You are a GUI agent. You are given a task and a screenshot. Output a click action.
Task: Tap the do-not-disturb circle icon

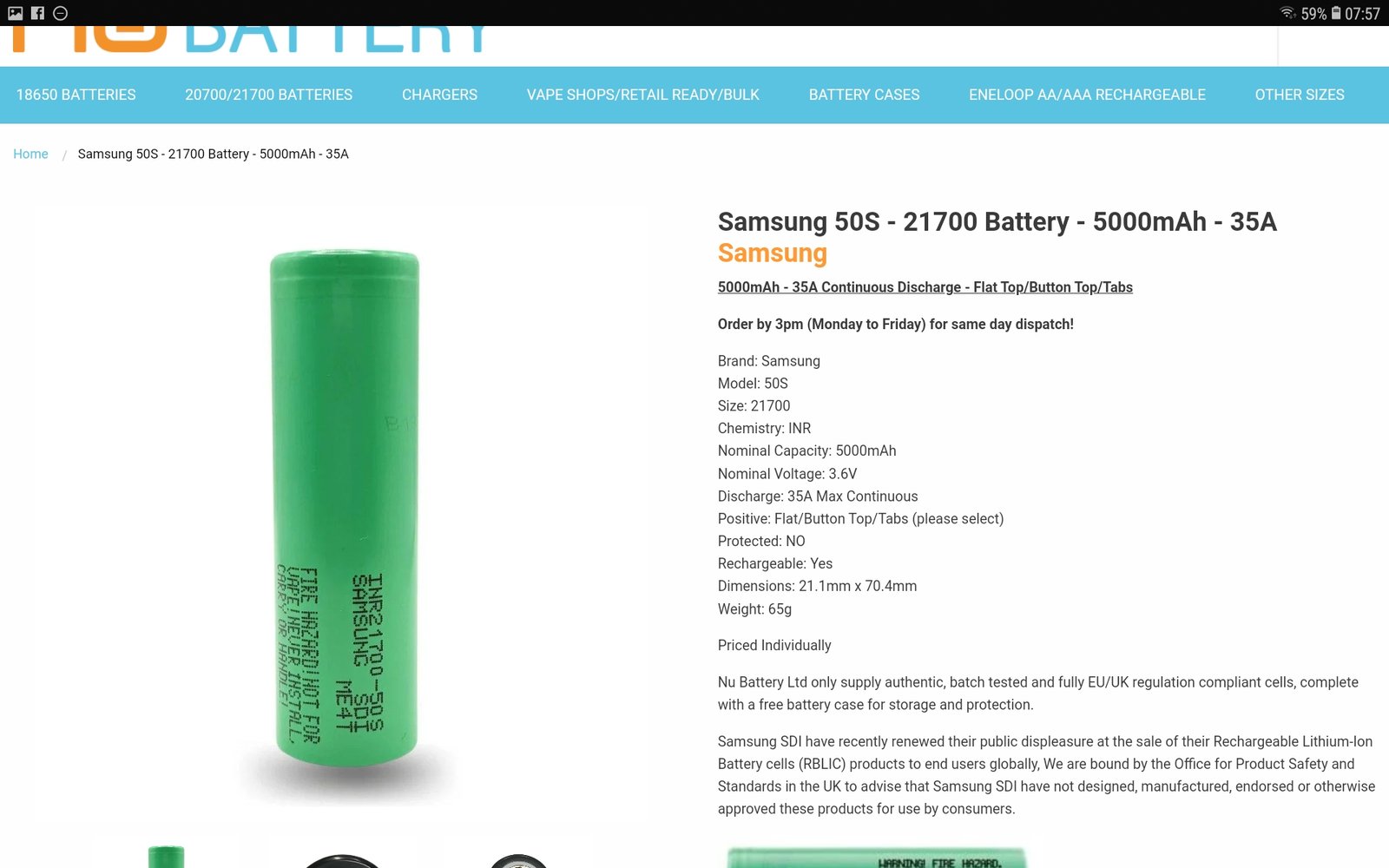(60, 13)
